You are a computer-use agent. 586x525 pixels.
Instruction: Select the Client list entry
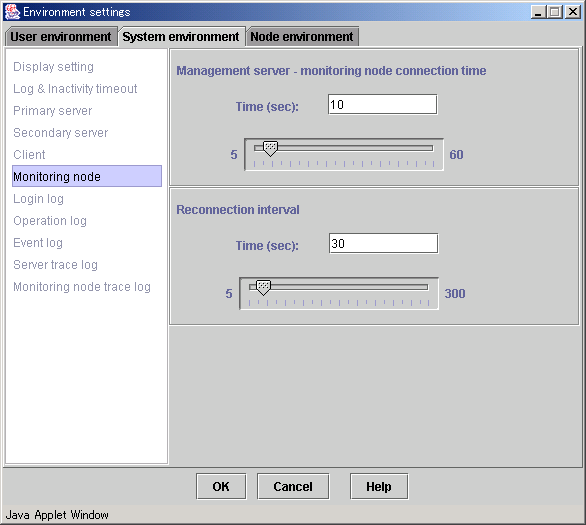tap(29, 155)
